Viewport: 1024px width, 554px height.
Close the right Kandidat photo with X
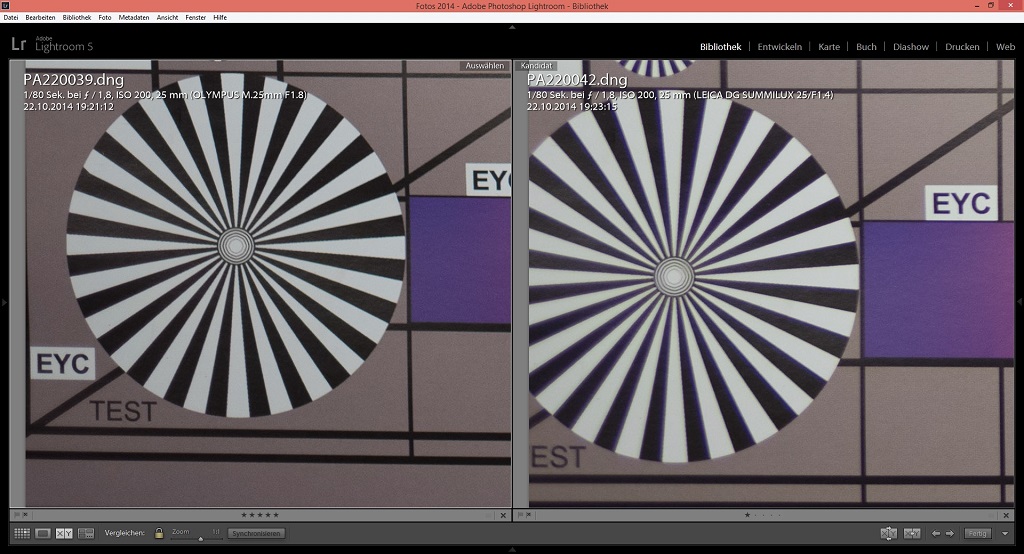(1005, 515)
